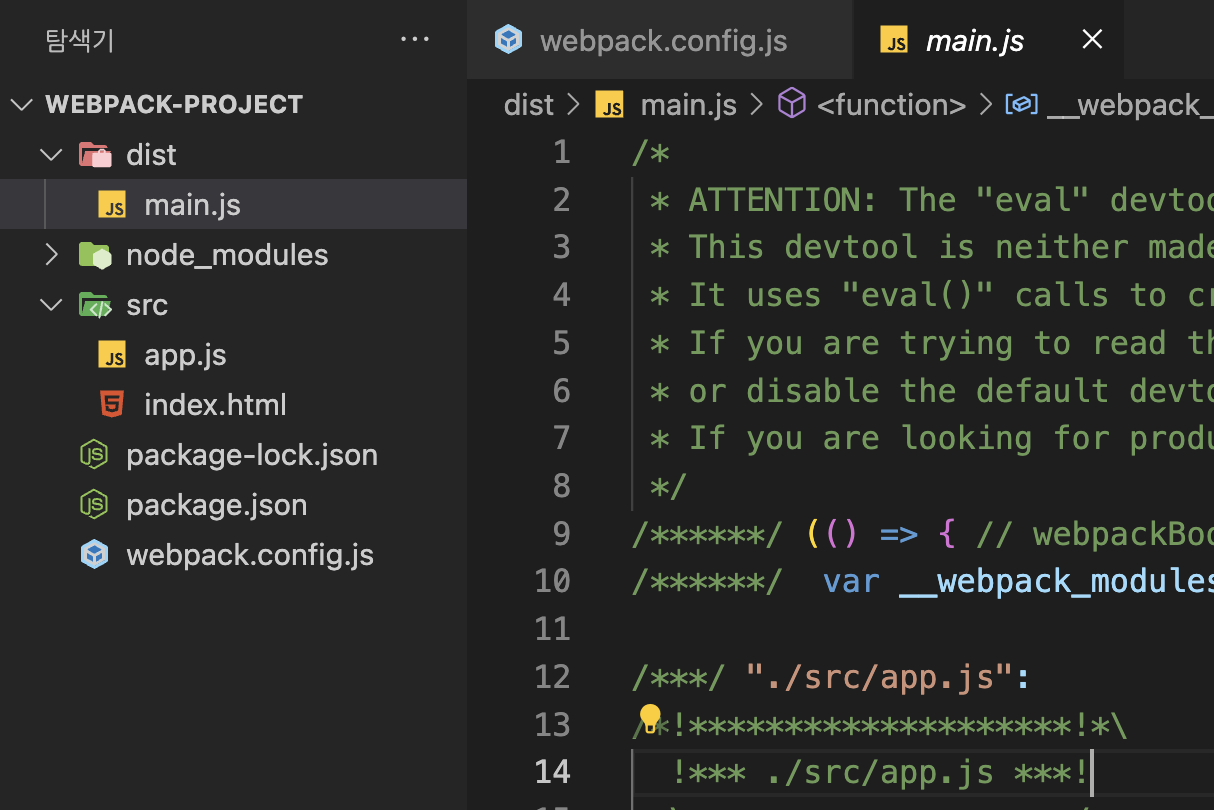
Task: Expand the node_modules folder chevron
Action: click(x=51, y=255)
